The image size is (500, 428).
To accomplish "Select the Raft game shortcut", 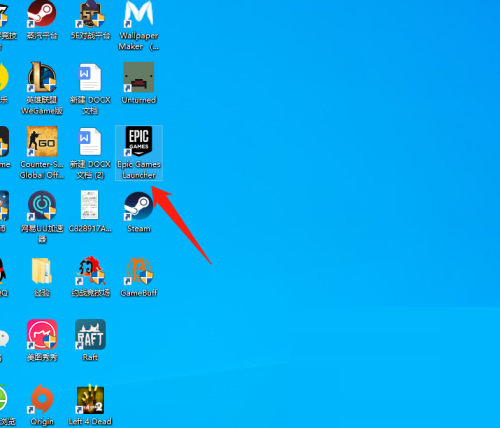I will tap(90, 340).
